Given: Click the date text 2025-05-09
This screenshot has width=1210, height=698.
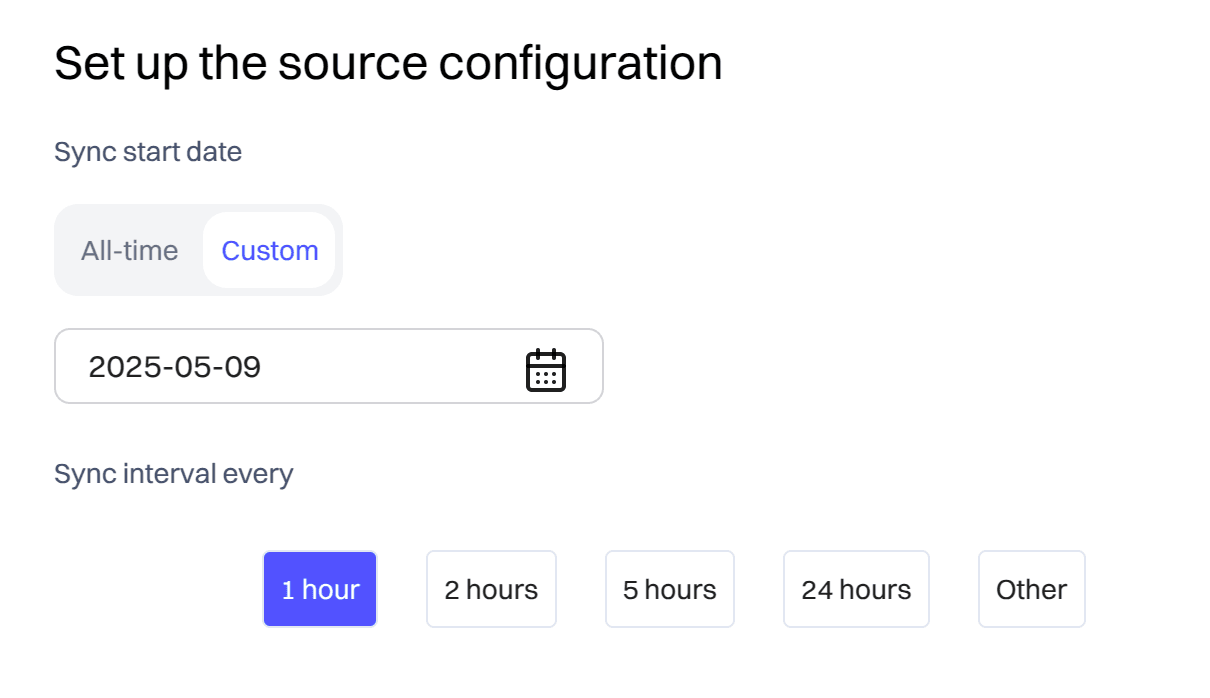Looking at the screenshot, I should pyautogui.click(x=175, y=367).
